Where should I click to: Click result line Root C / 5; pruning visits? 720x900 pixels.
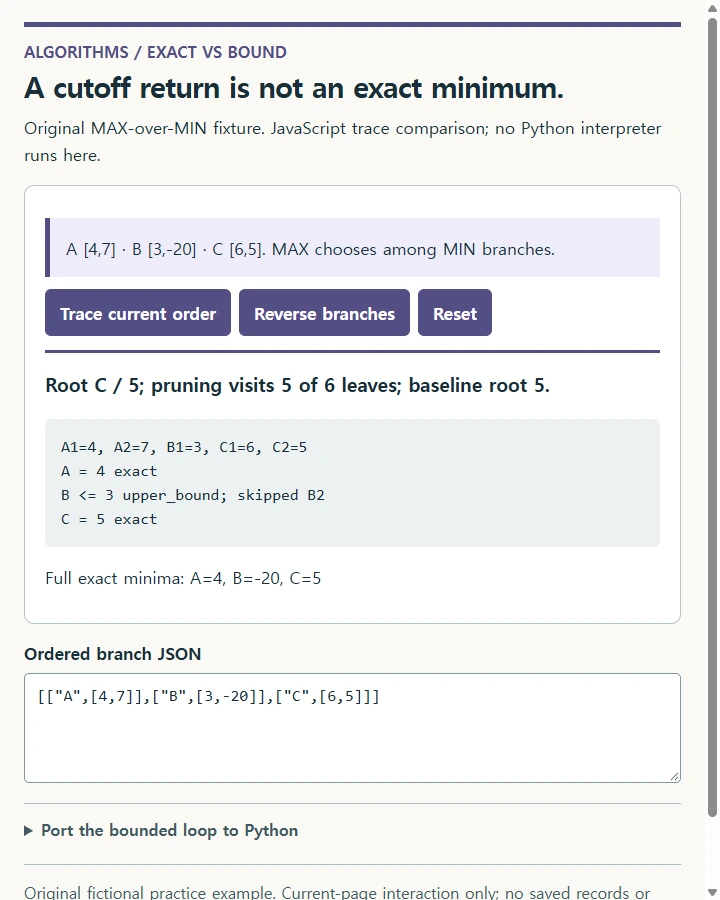(297, 385)
